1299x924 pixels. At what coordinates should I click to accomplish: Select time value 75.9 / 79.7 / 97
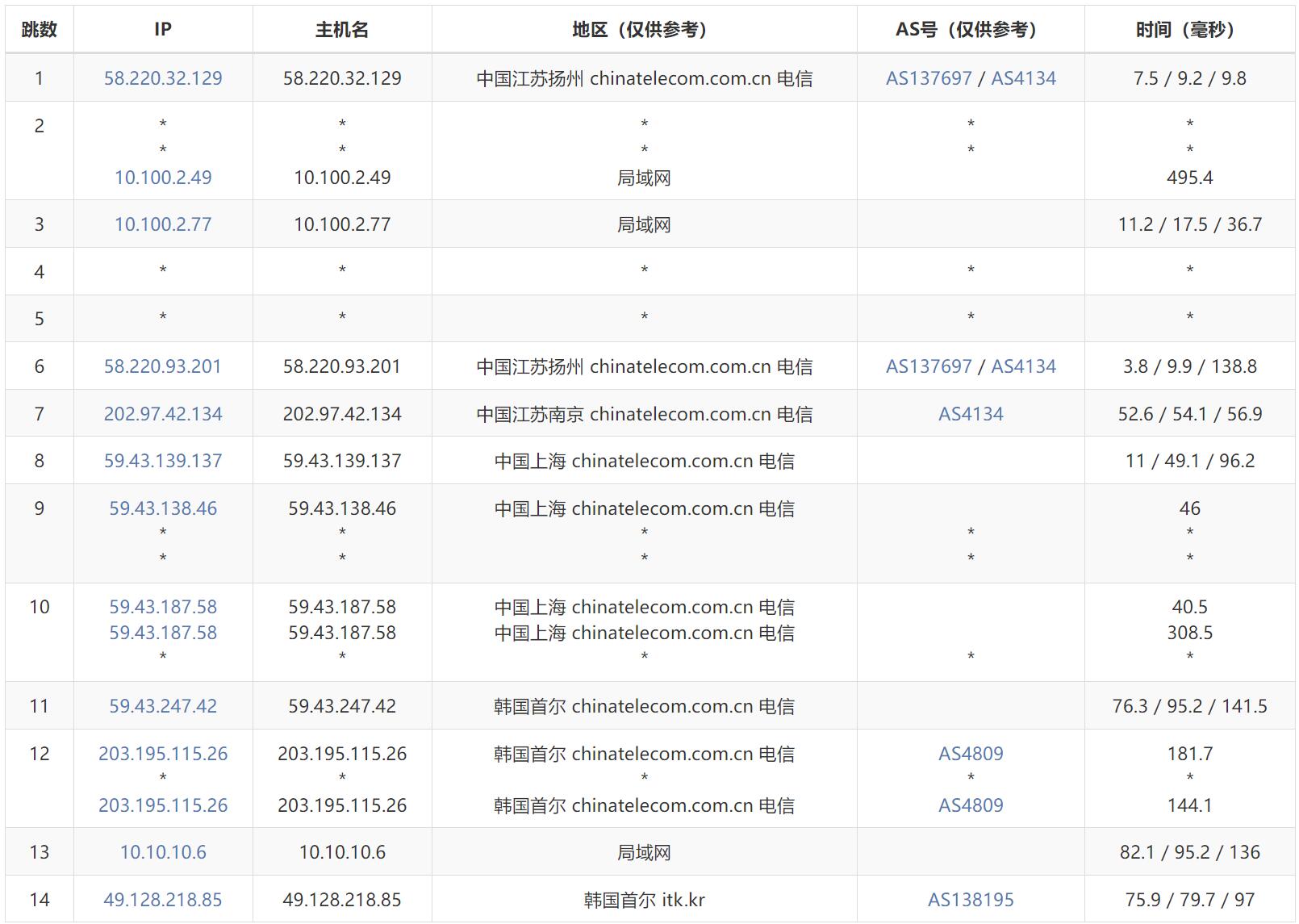point(1189,900)
